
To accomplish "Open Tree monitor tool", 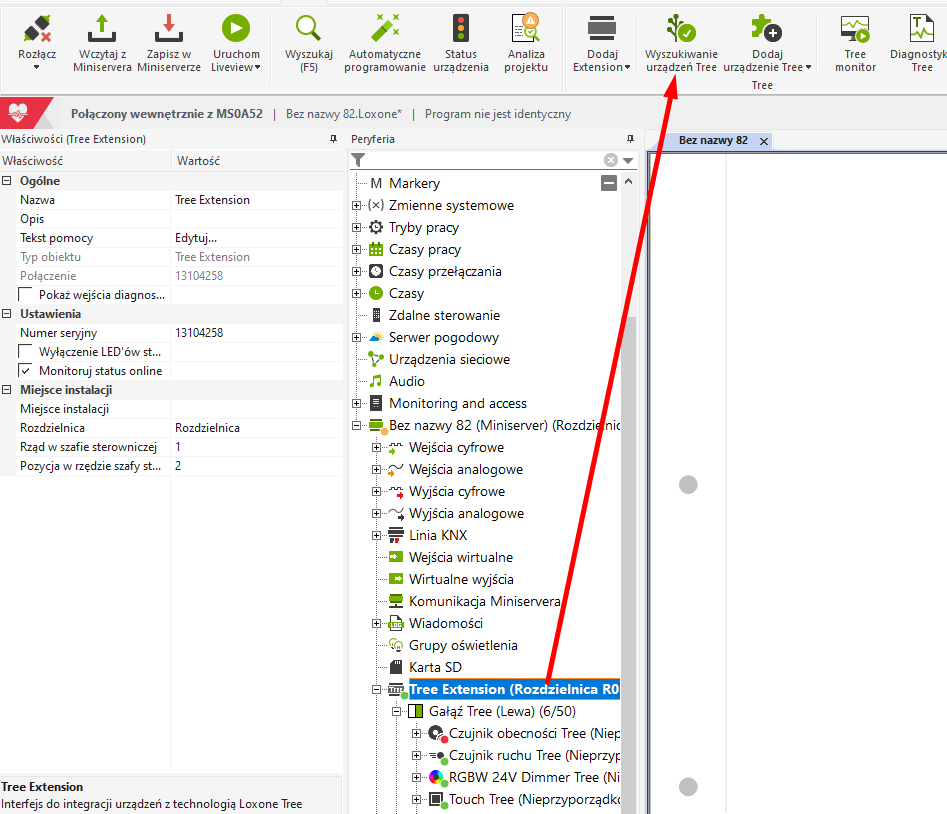I will (855, 28).
